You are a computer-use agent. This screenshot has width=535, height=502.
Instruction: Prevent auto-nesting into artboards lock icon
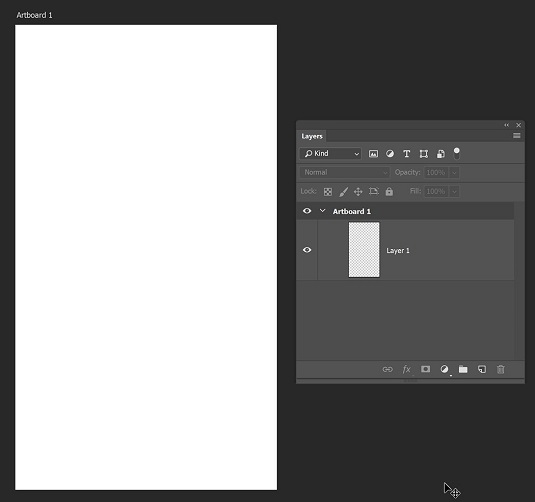pyautogui.click(x=374, y=191)
